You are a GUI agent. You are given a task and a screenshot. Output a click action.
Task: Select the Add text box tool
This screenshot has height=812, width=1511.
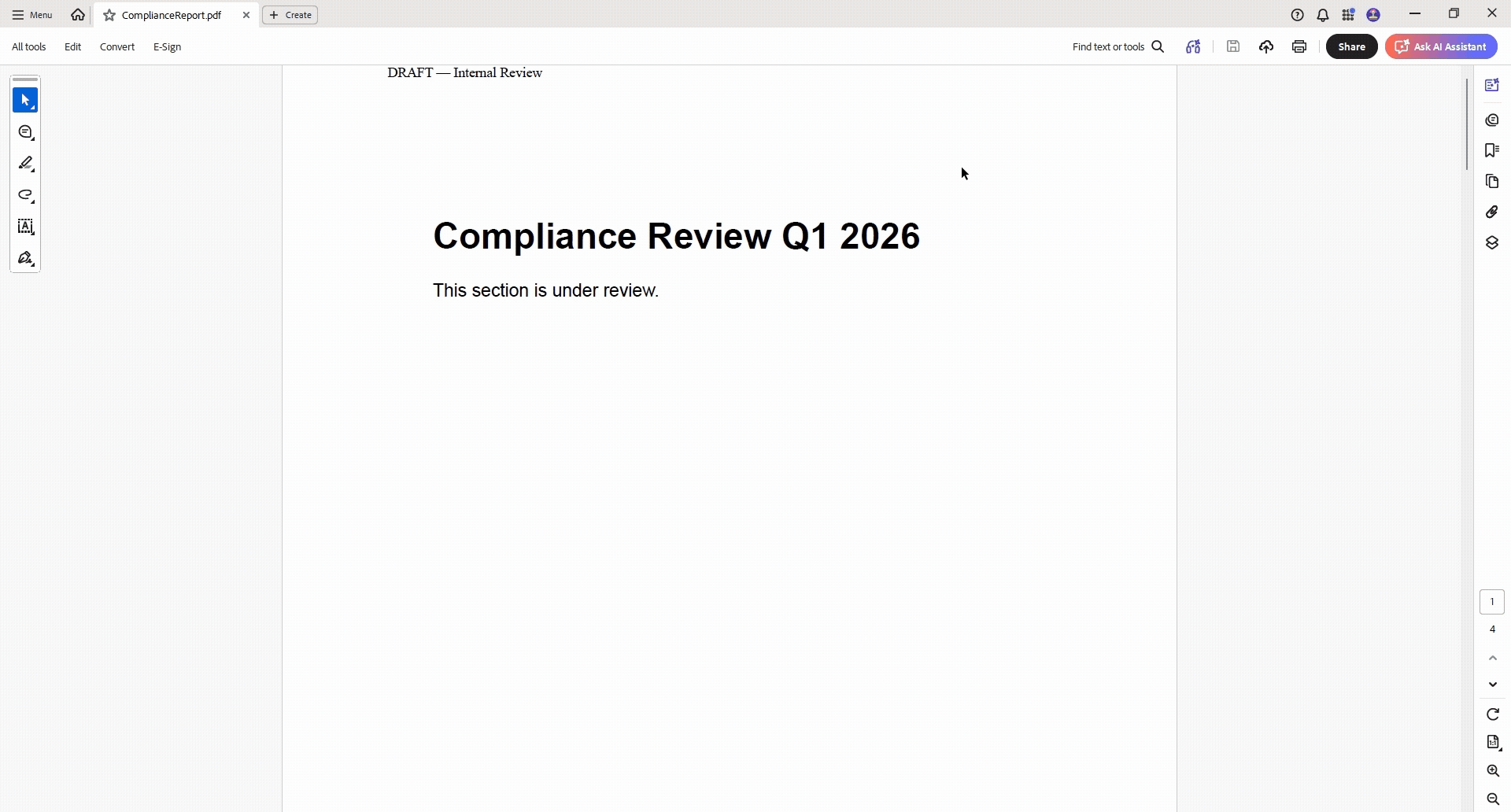point(24,227)
